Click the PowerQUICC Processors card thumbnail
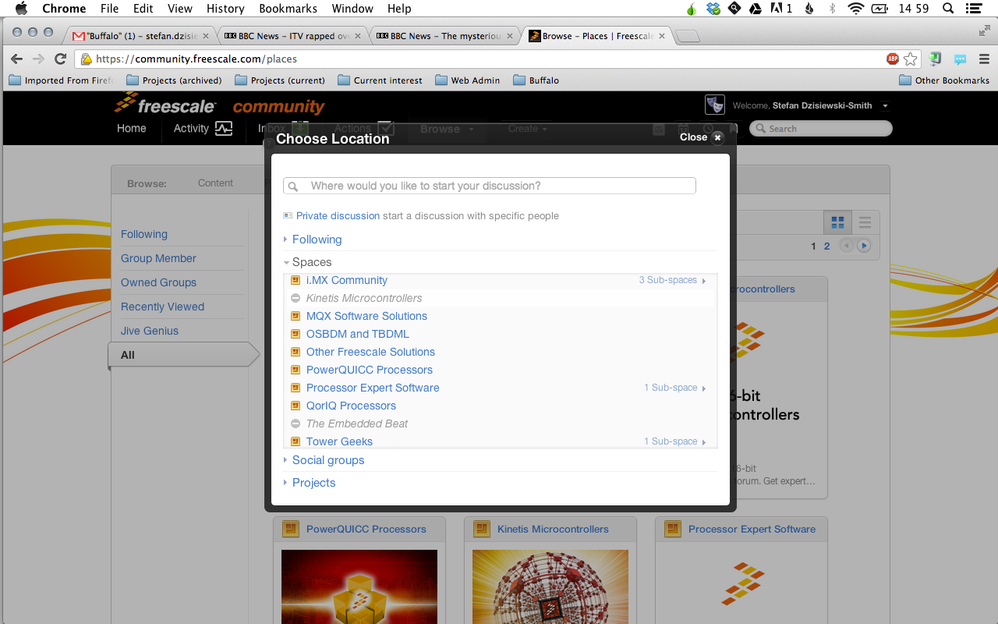The height and width of the screenshot is (624, 998). 359,587
